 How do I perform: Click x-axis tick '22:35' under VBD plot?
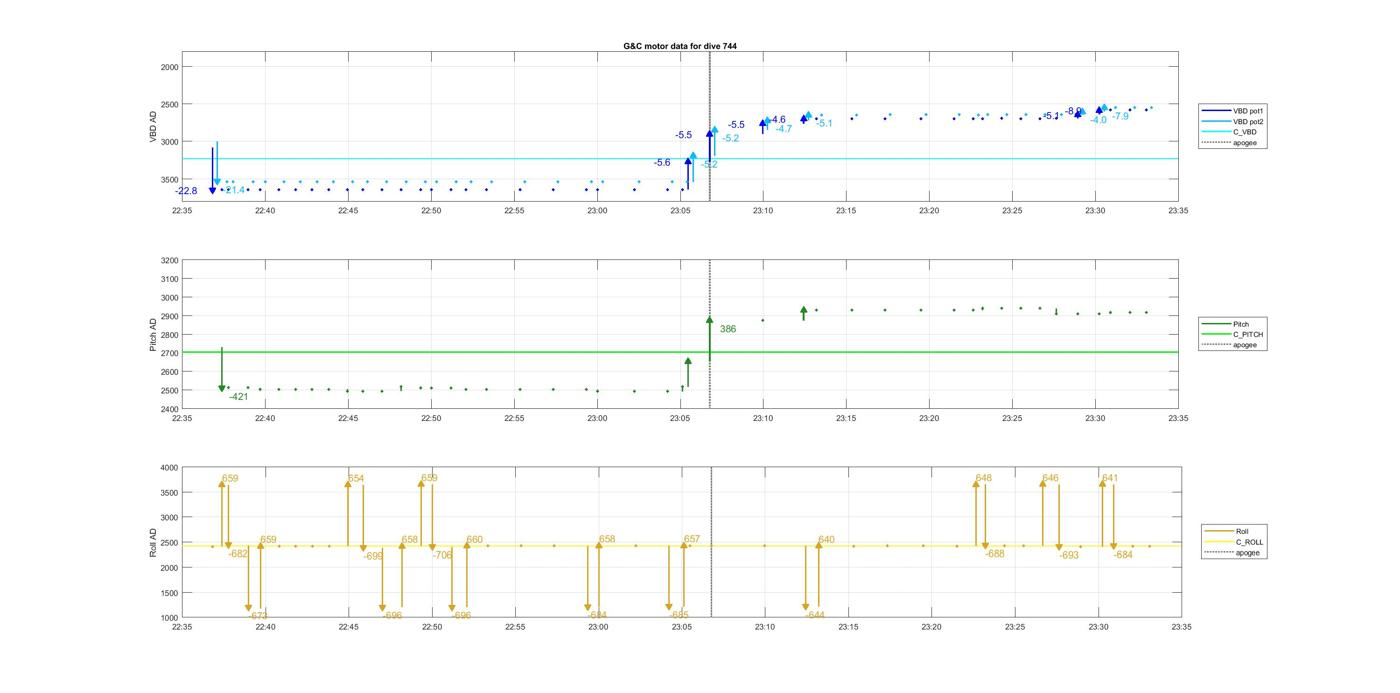182,211
